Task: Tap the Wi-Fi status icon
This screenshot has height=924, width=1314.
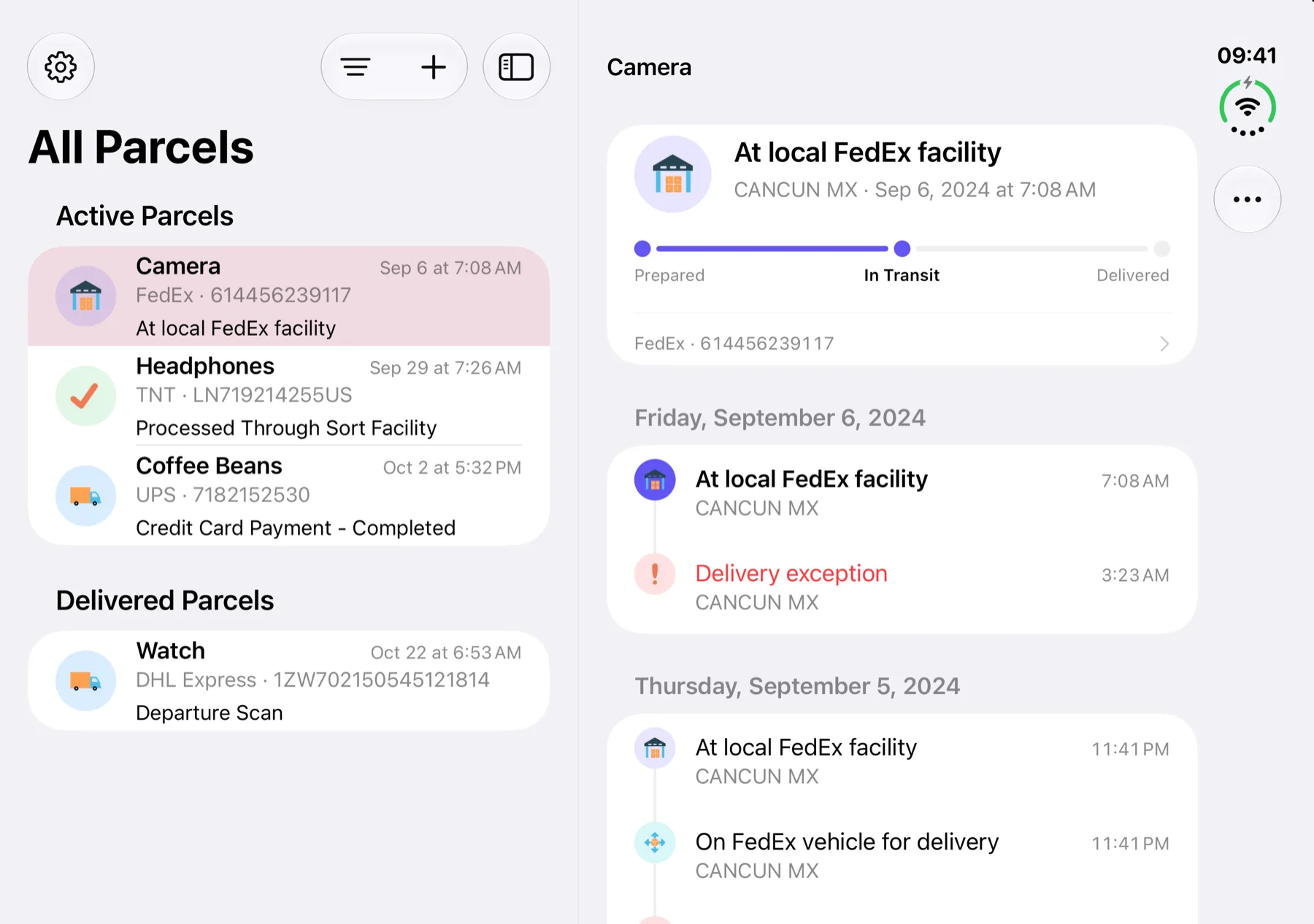Action: click(x=1248, y=108)
